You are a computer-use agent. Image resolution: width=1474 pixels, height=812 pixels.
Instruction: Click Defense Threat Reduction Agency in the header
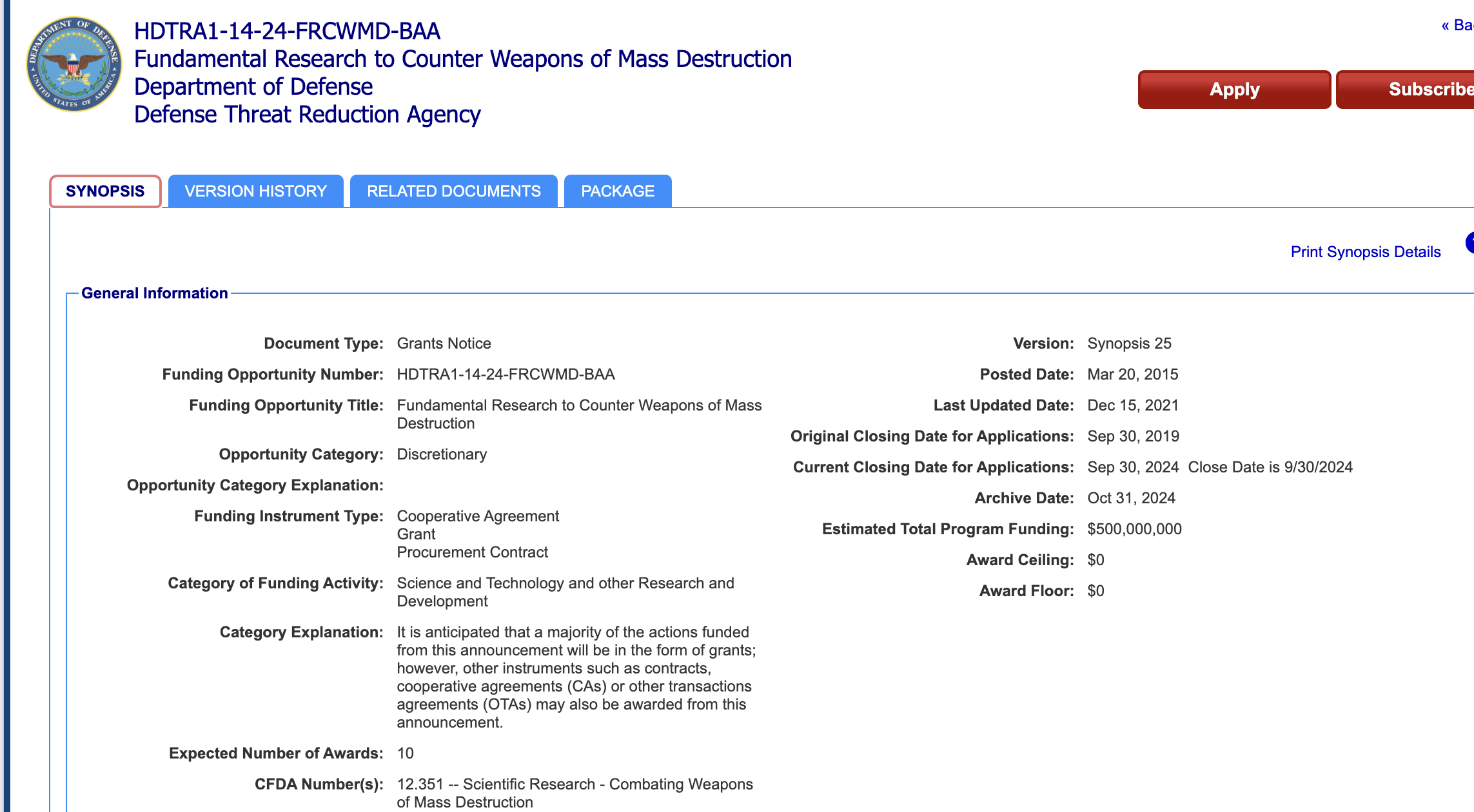point(308,114)
